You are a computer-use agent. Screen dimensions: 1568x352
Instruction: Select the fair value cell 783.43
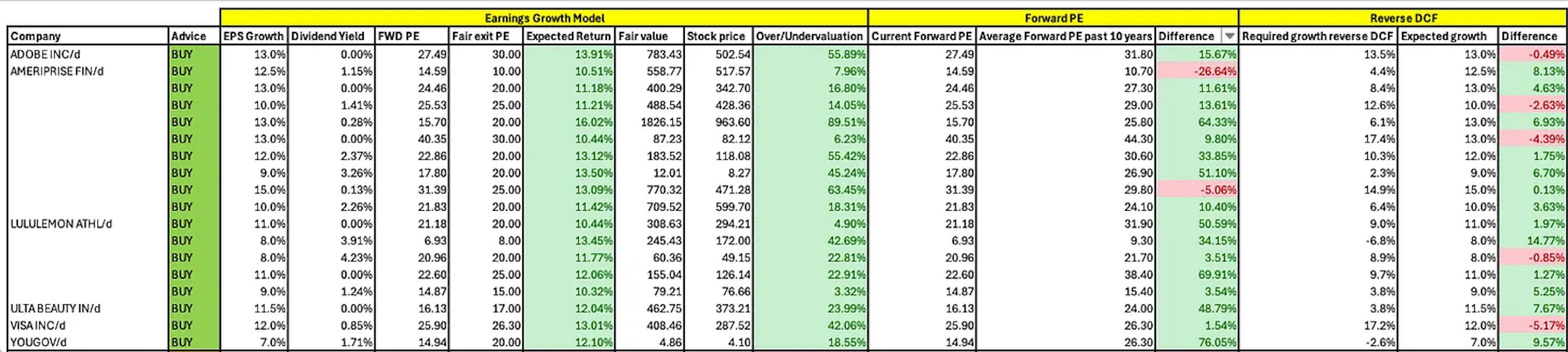[x=650, y=54]
